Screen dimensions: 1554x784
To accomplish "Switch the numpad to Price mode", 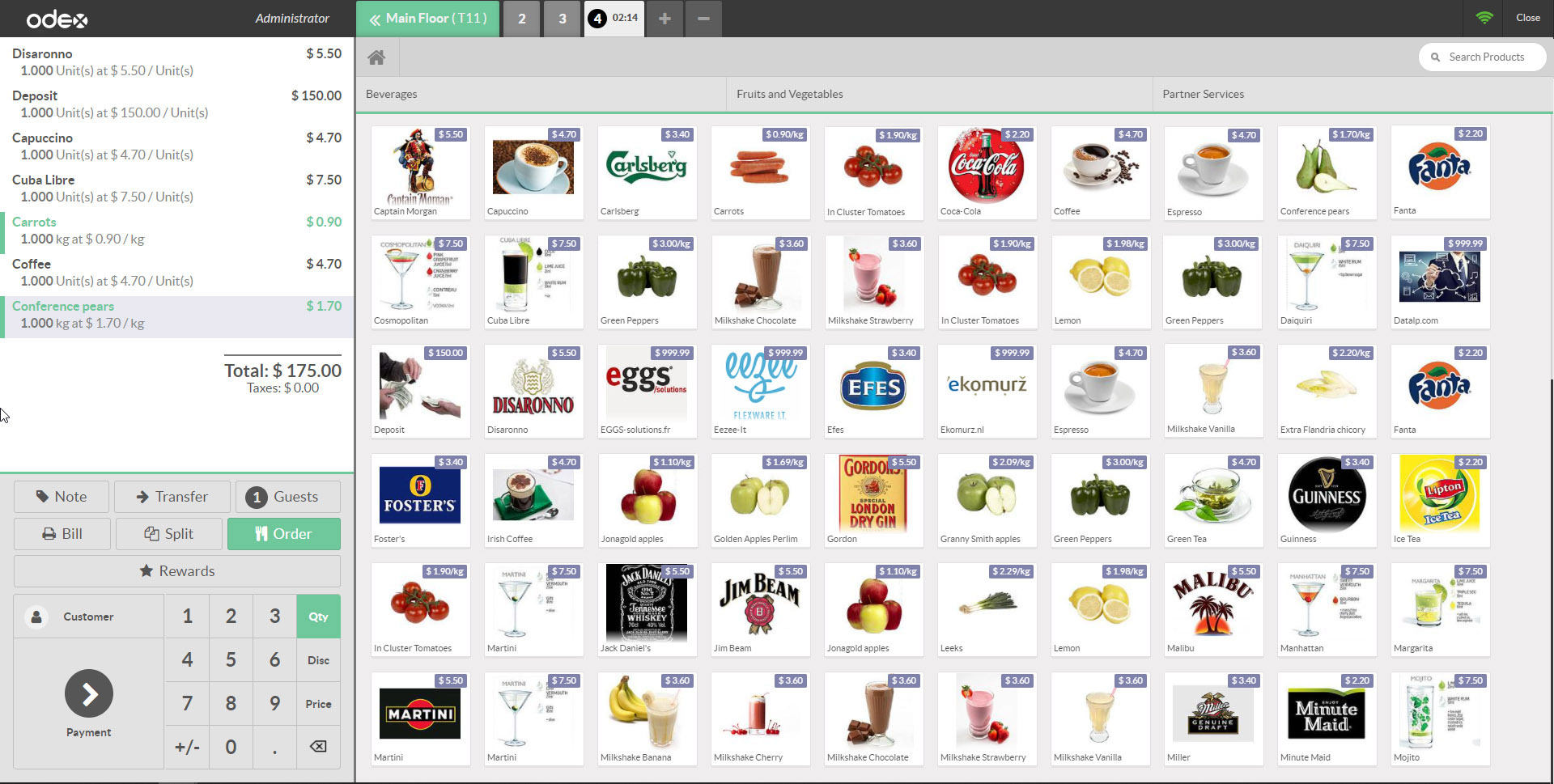I will (318, 704).
